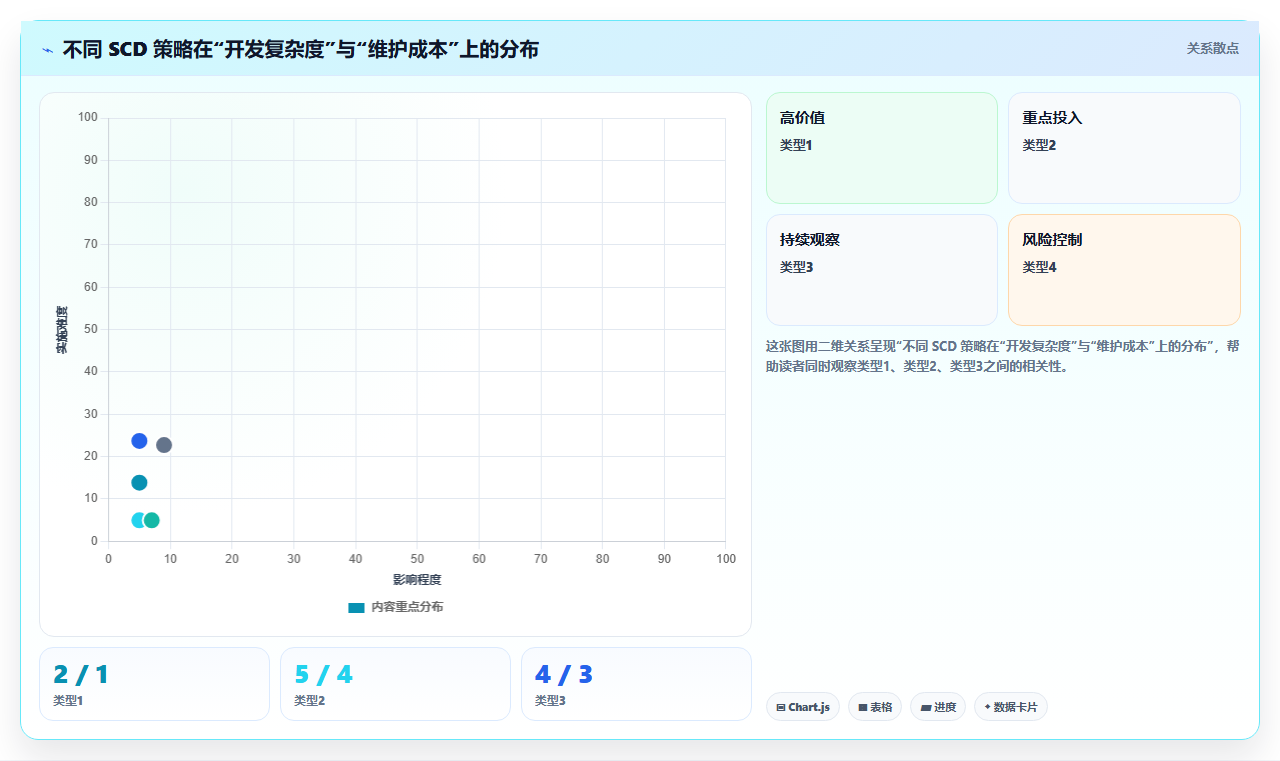This screenshot has height=761, width=1280.
Task: Select the green-teal scatter point at bottom
Action: 152,520
